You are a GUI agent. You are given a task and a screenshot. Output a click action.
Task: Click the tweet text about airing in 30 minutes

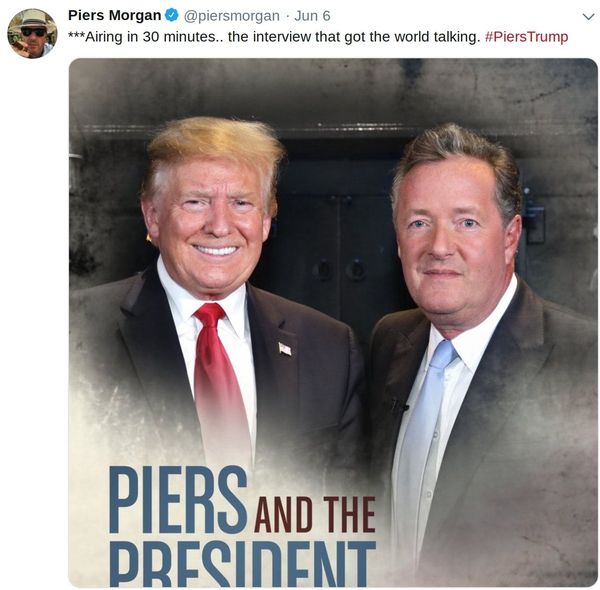[274, 37]
